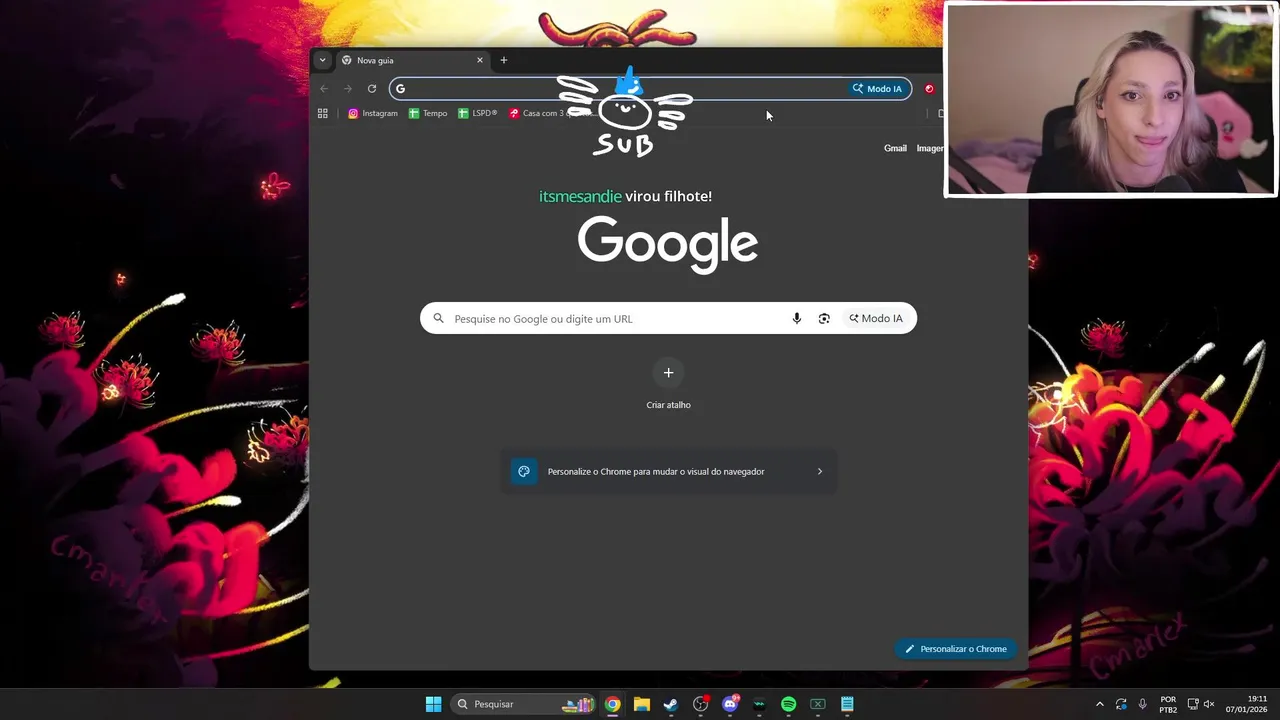Open the red extension icon in toolbar
Viewport: 1280px width, 720px height.
pos(929,89)
